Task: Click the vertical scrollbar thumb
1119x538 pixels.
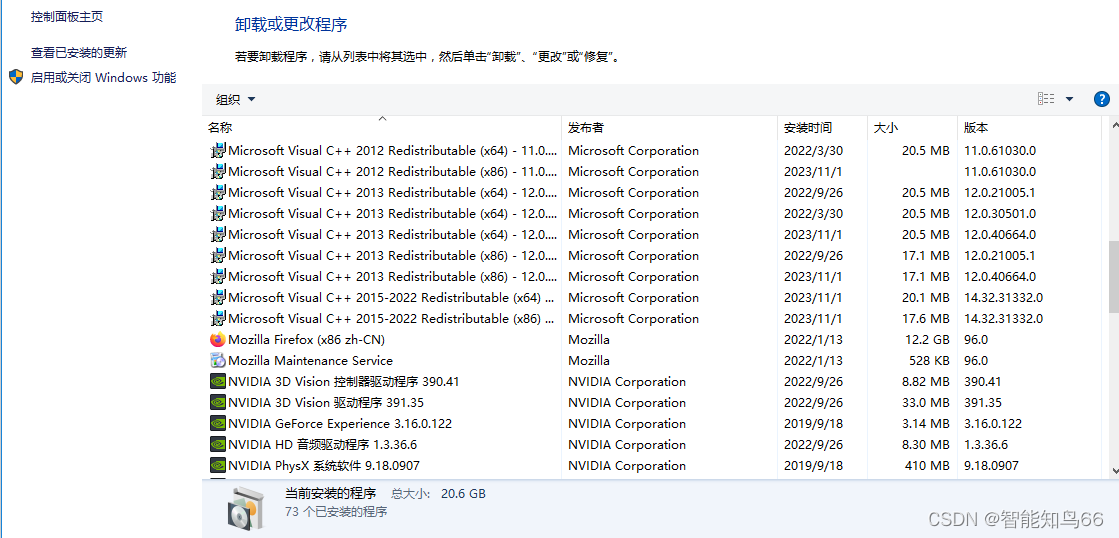Action: tap(1113, 276)
